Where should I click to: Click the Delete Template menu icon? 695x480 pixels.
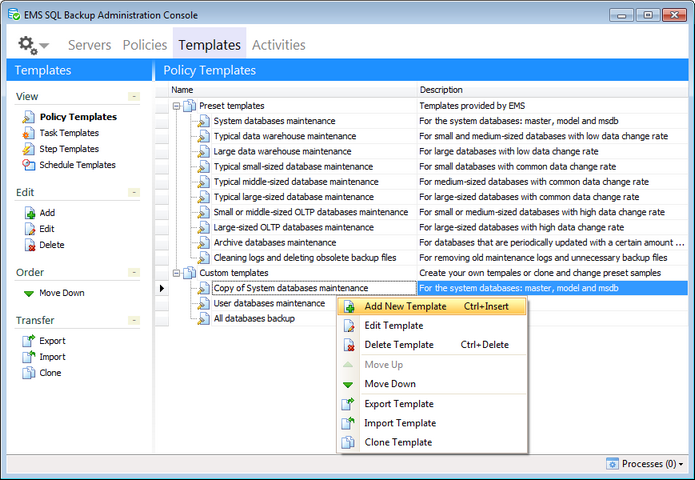[x=349, y=345]
